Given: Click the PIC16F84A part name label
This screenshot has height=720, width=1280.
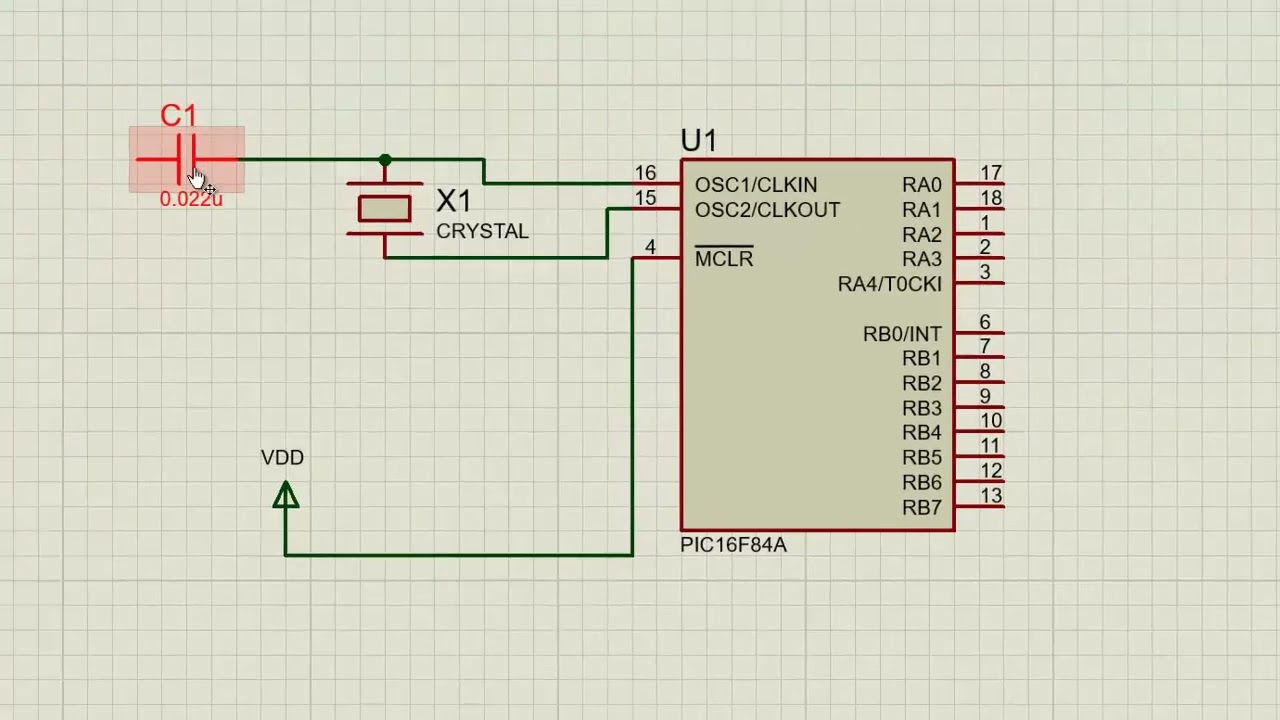Looking at the screenshot, I should coord(733,545).
